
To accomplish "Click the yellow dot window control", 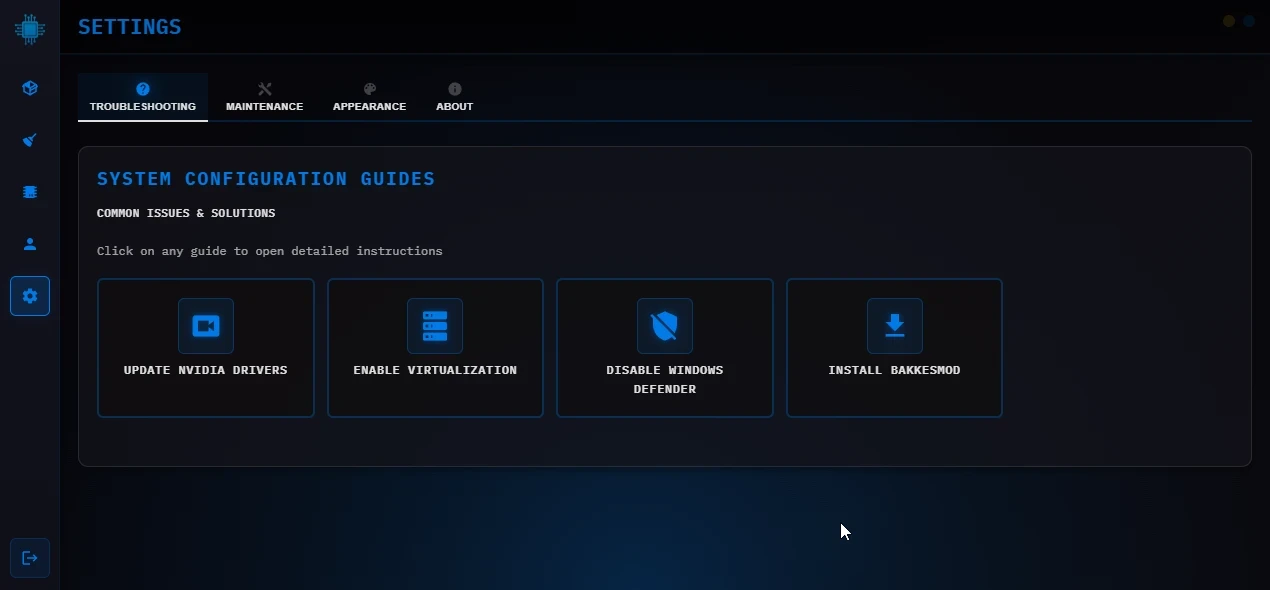I will click(x=1229, y=21).
